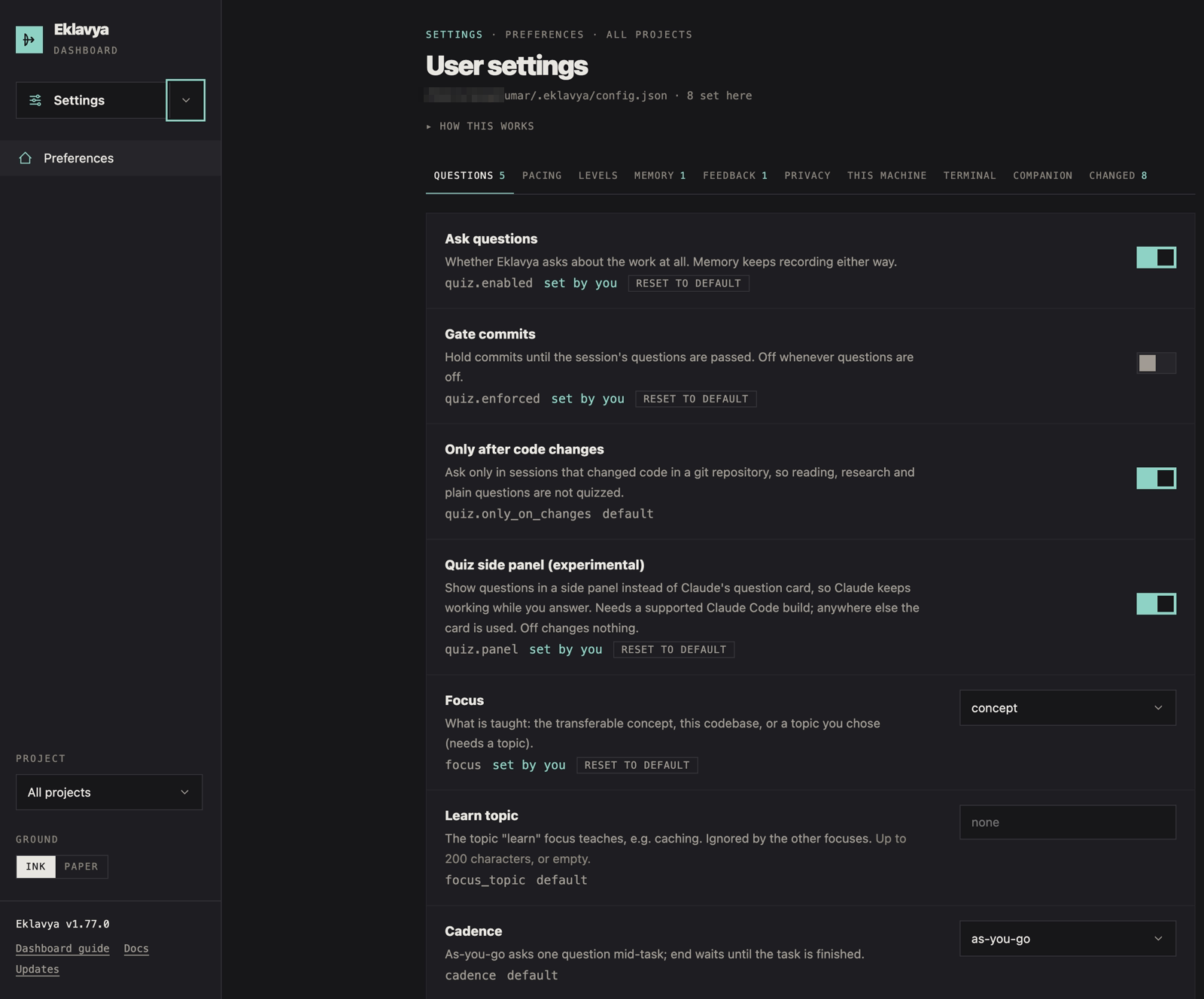Open the Focus concept dropdown
Screen dimensions: 1204x999
[1067, 708]
